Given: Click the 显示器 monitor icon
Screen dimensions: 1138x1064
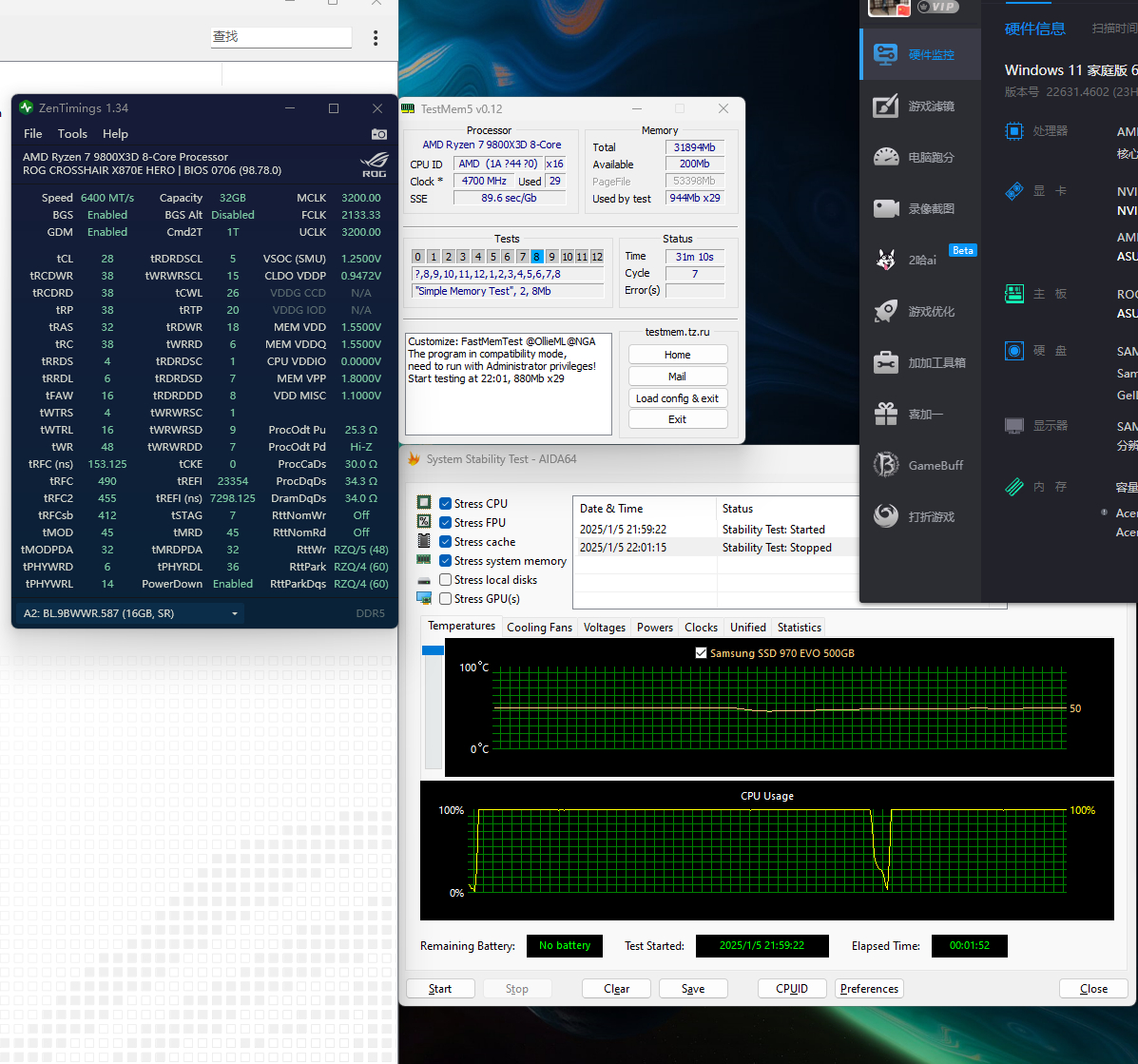Looking at the screenshot, I should click(x=1013, y=425).
